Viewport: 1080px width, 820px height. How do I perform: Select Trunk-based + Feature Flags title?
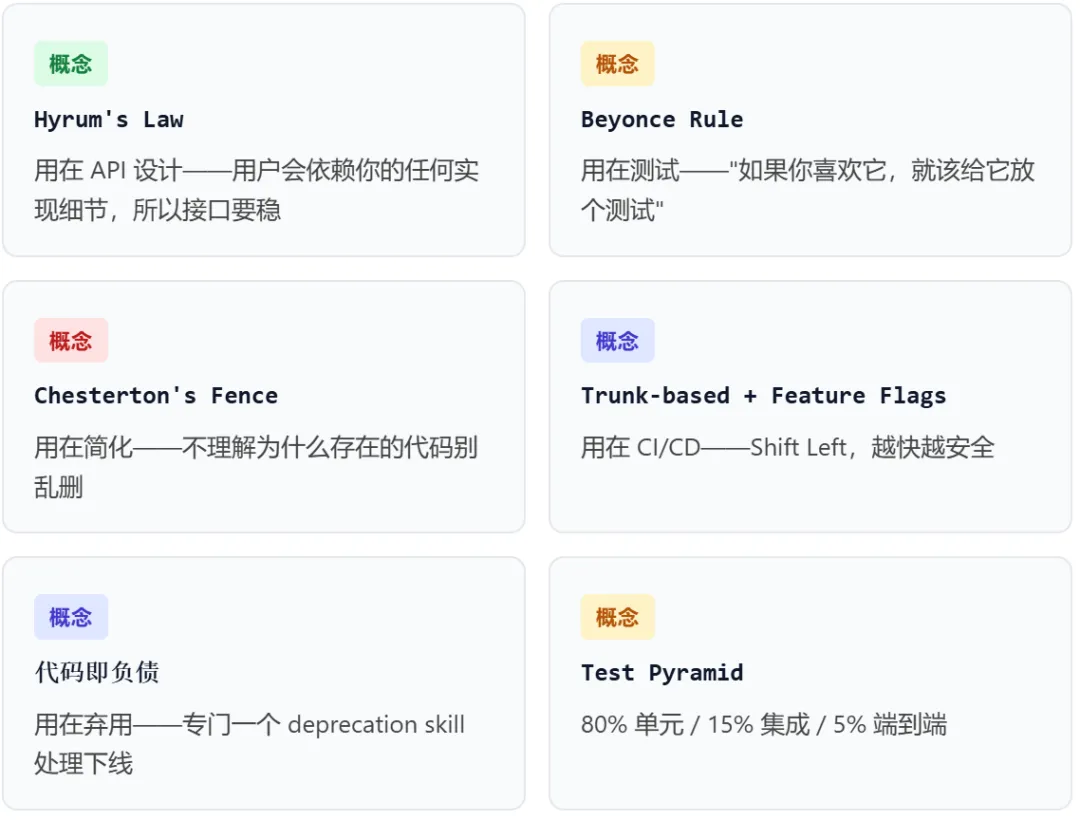pos(763,396)
